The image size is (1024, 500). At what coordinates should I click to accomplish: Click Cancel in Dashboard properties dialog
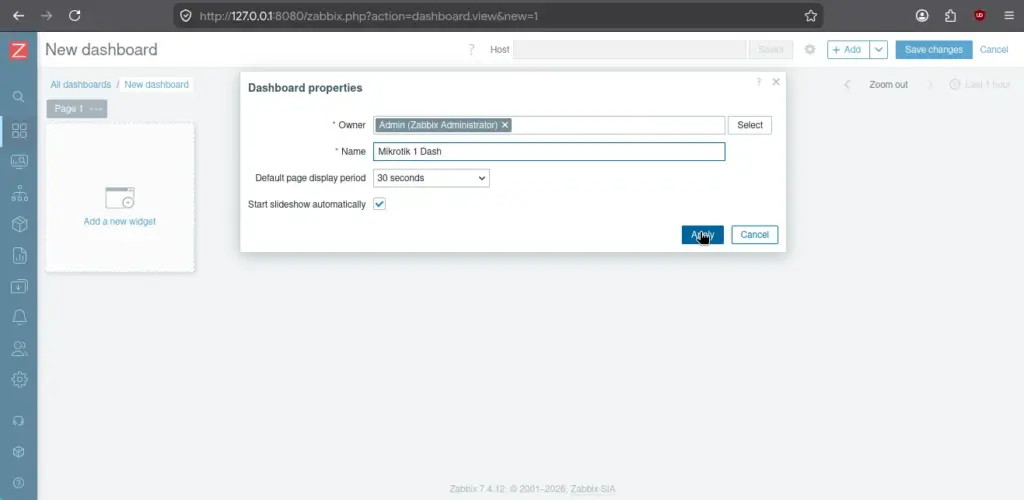pos(754,235)
